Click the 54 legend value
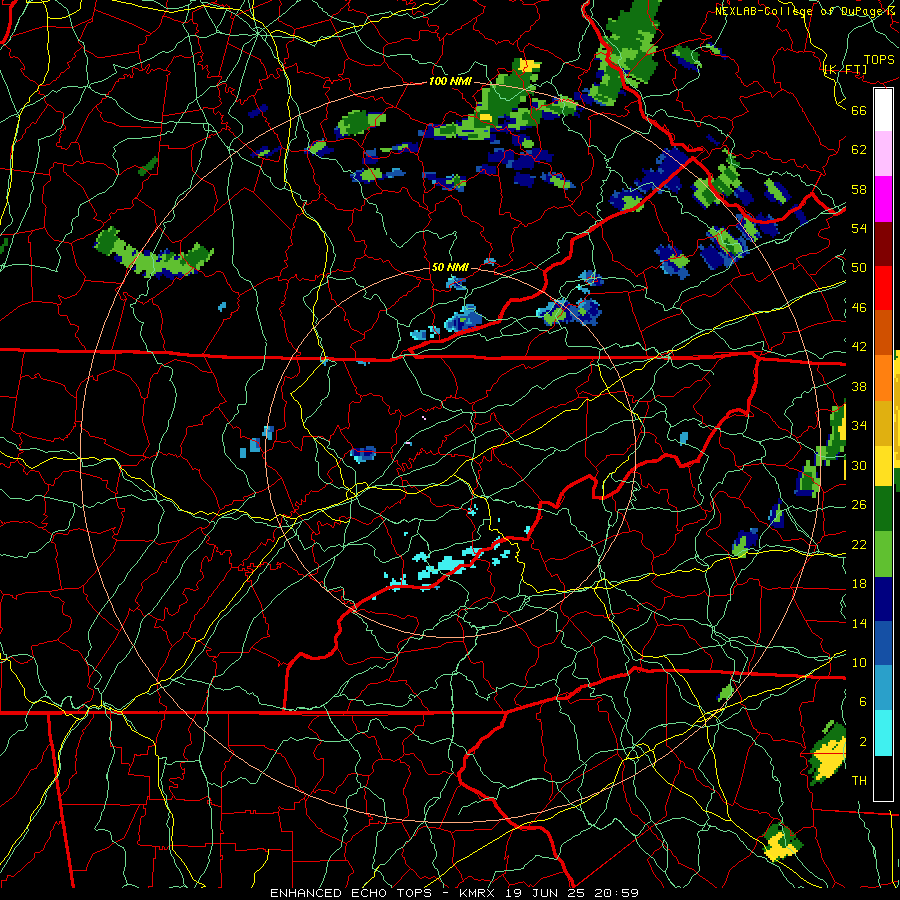Viewport: 900px width, 900px height. [x=859, y=228]
